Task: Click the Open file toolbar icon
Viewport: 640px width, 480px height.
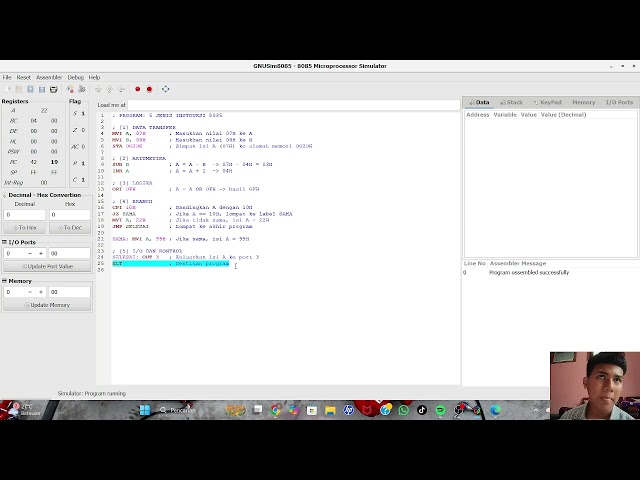Action: pos(19,89)
